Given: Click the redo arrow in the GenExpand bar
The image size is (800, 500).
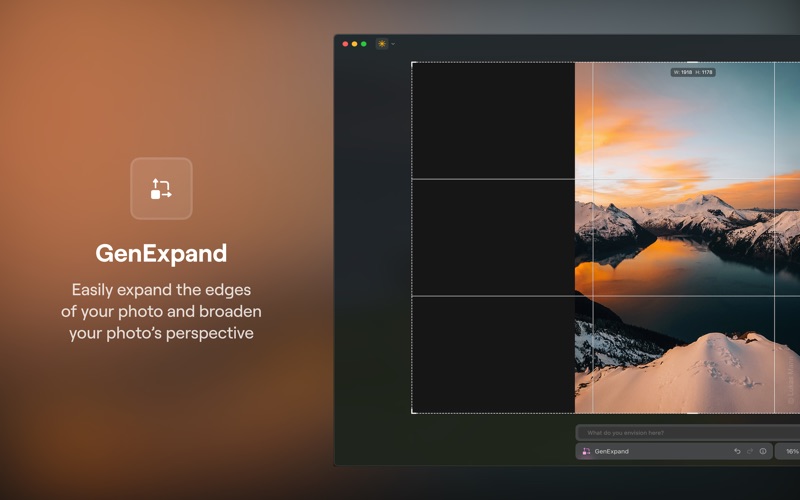Looking at the screenshot, I should [749, 451].
